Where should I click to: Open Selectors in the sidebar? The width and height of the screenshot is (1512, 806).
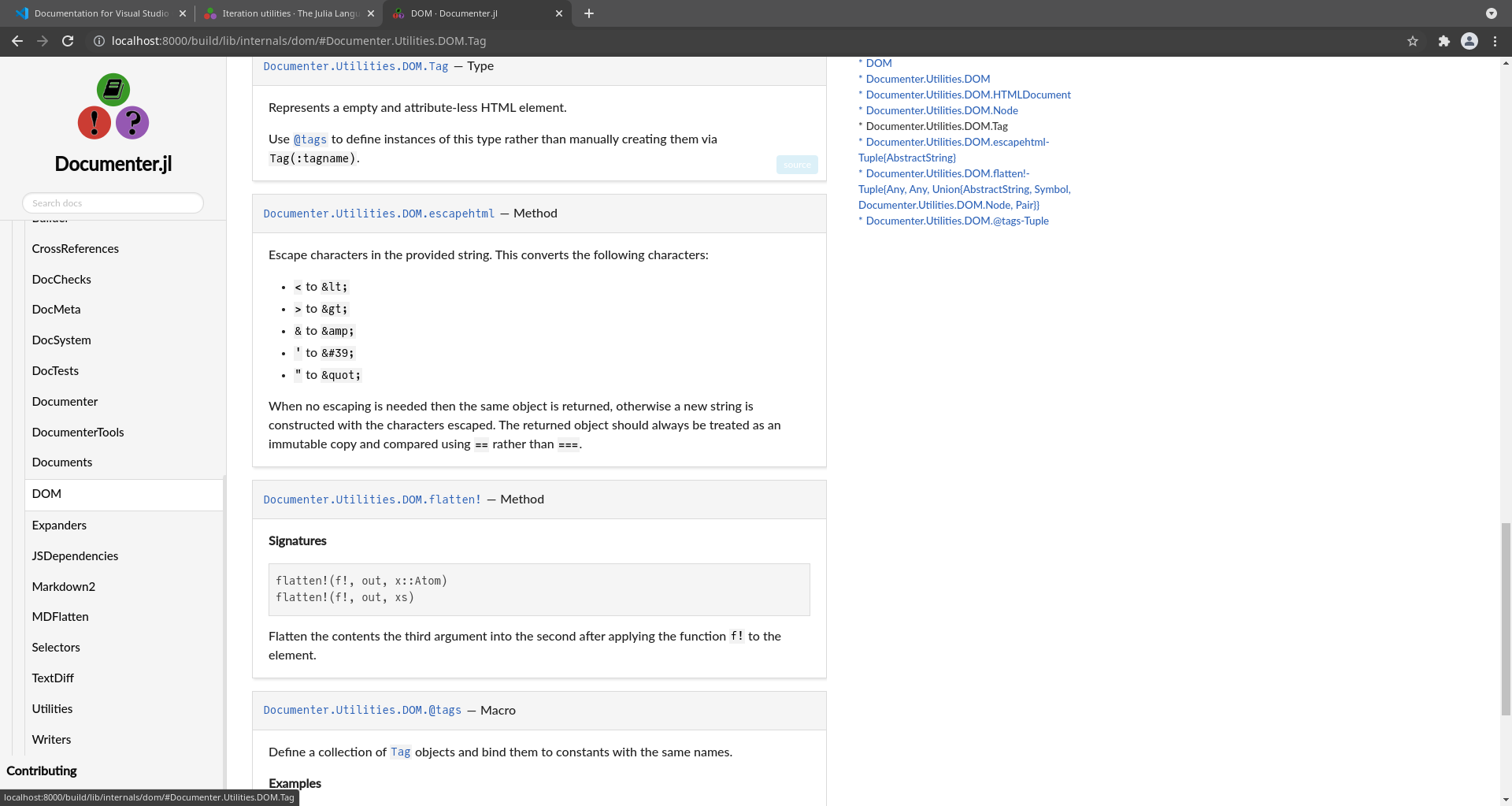(x=56, y=648)
